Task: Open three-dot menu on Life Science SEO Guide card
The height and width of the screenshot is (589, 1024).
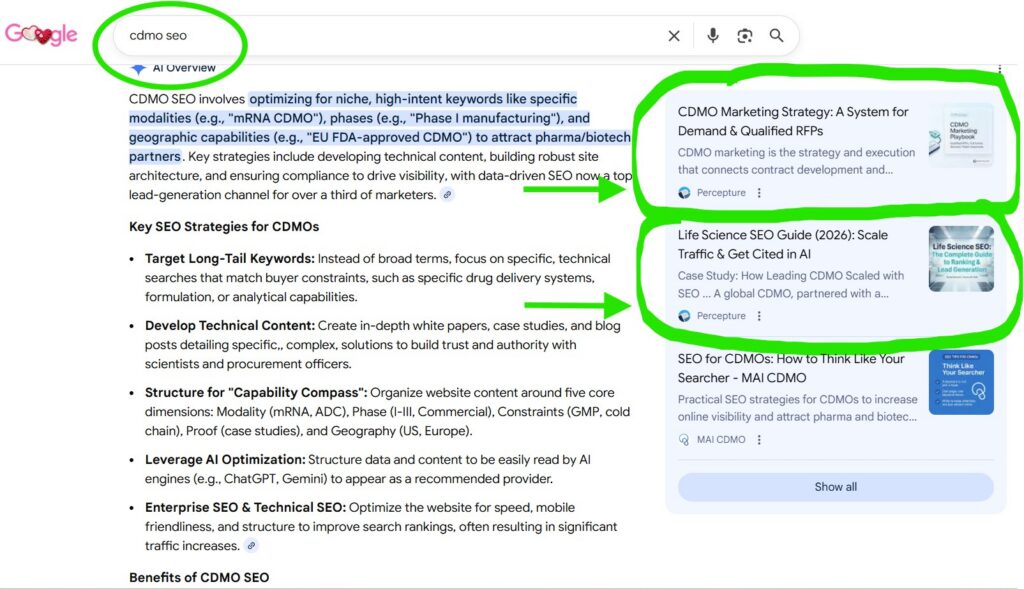Action: coord(759,316)
